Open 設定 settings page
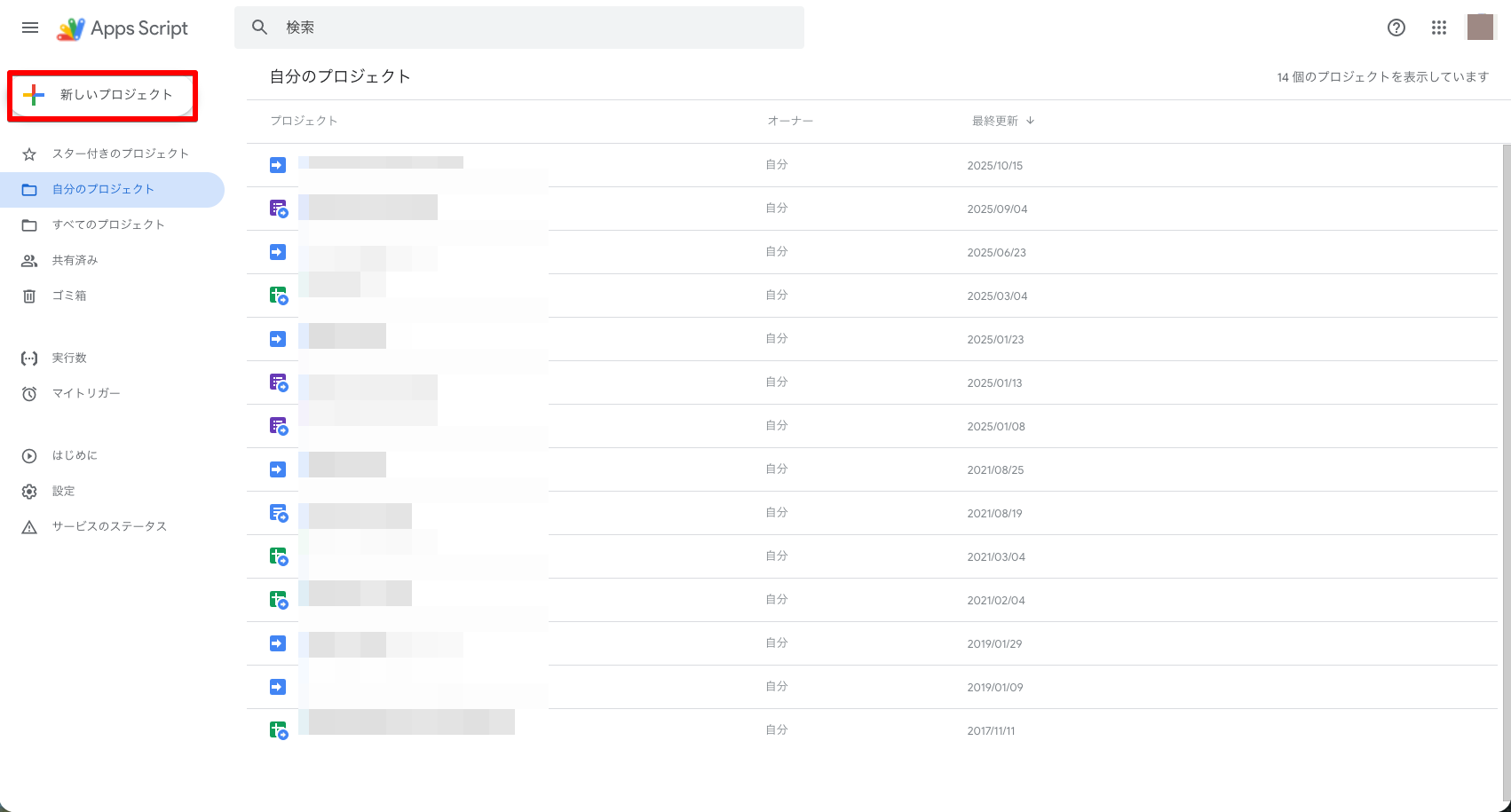This screenshot has height=812, width=1511. click(x=63, y=491)
